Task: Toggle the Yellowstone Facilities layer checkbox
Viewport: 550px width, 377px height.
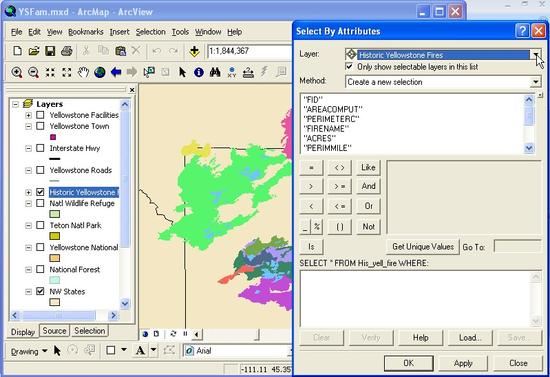Action: [x=40, y=115]
